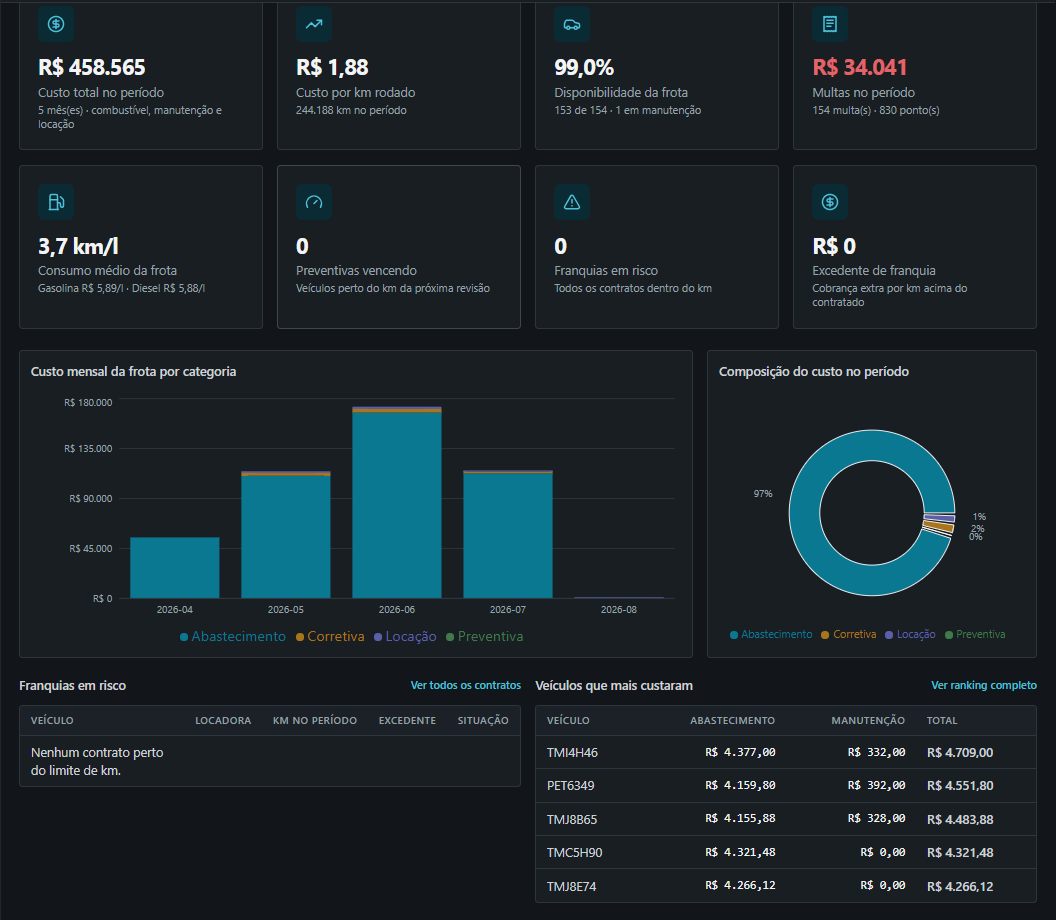Click the R$ 34.041 fines value

(859, 67)
